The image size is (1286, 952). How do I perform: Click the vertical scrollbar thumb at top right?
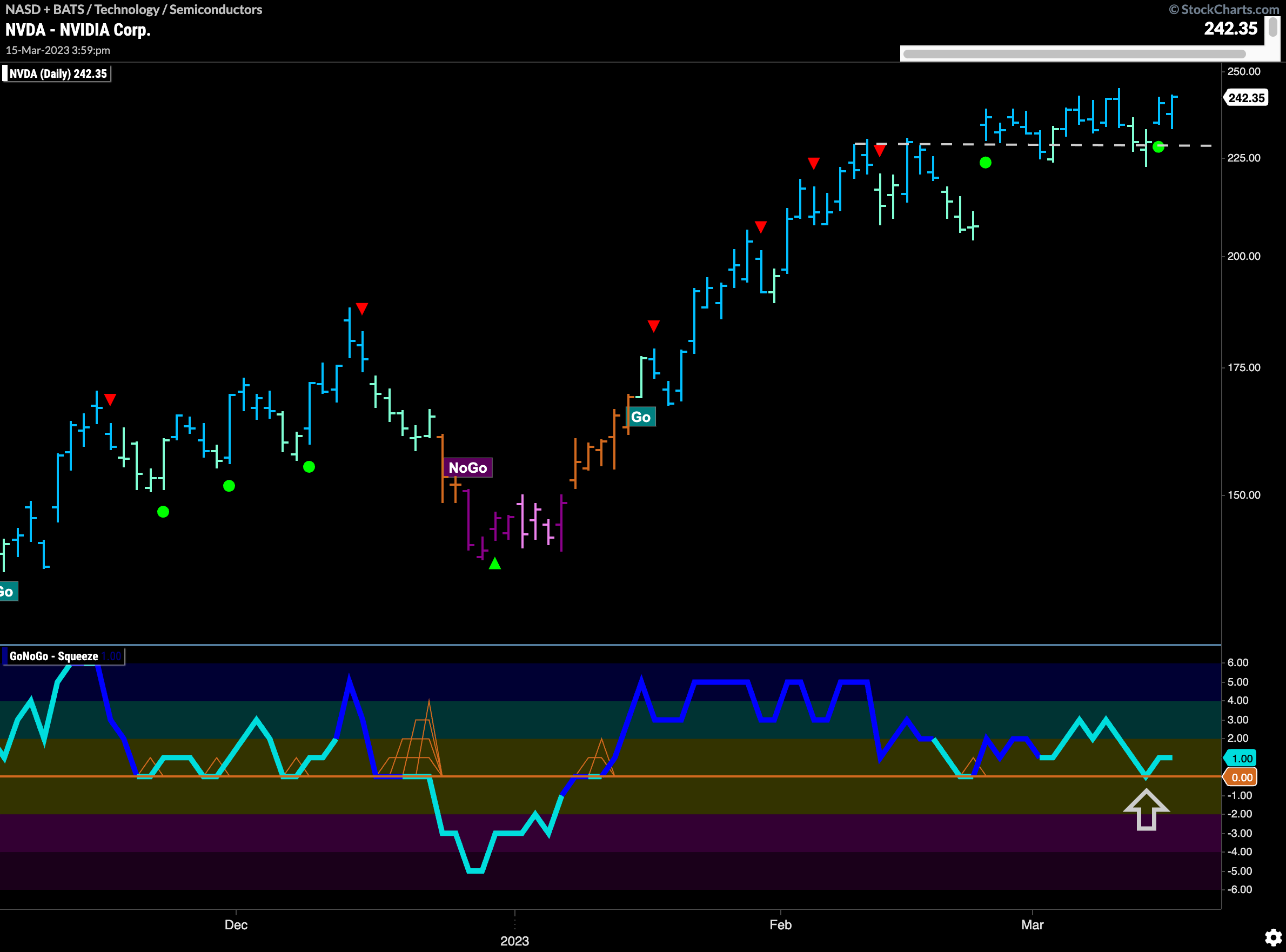tap(1272, 27)
